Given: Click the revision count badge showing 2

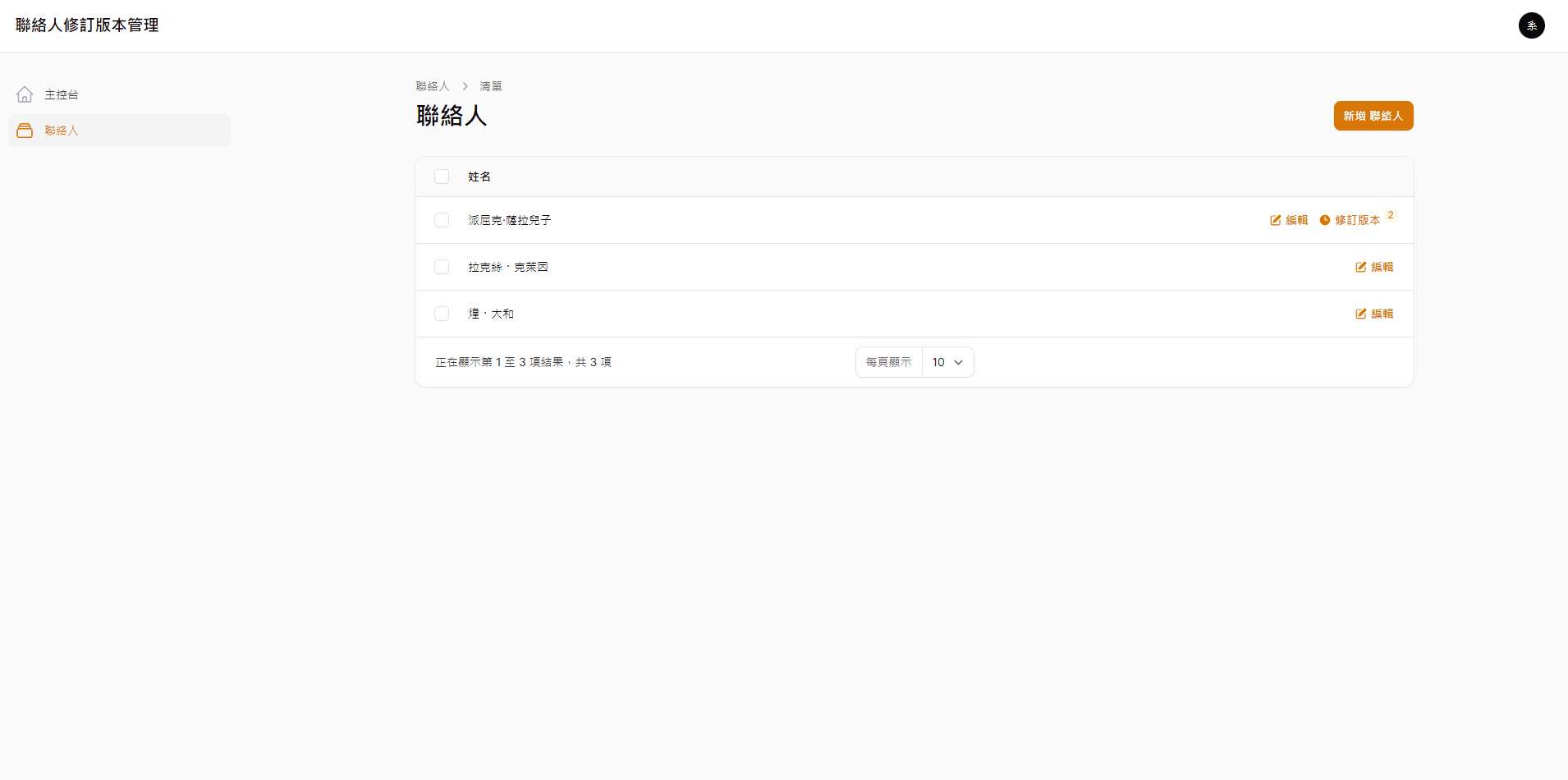Looking at the screenshot, I should pyautogui.click(x=1389, y=213).
